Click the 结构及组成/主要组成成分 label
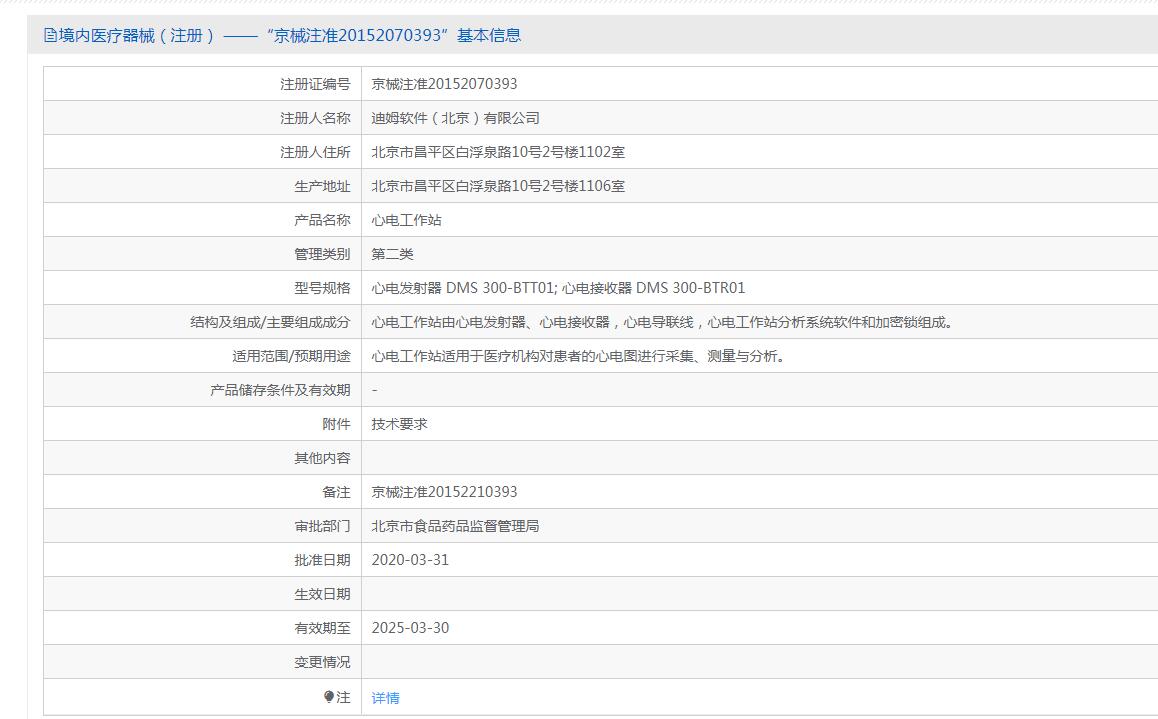1158x719 pixels. coord(270,322)
